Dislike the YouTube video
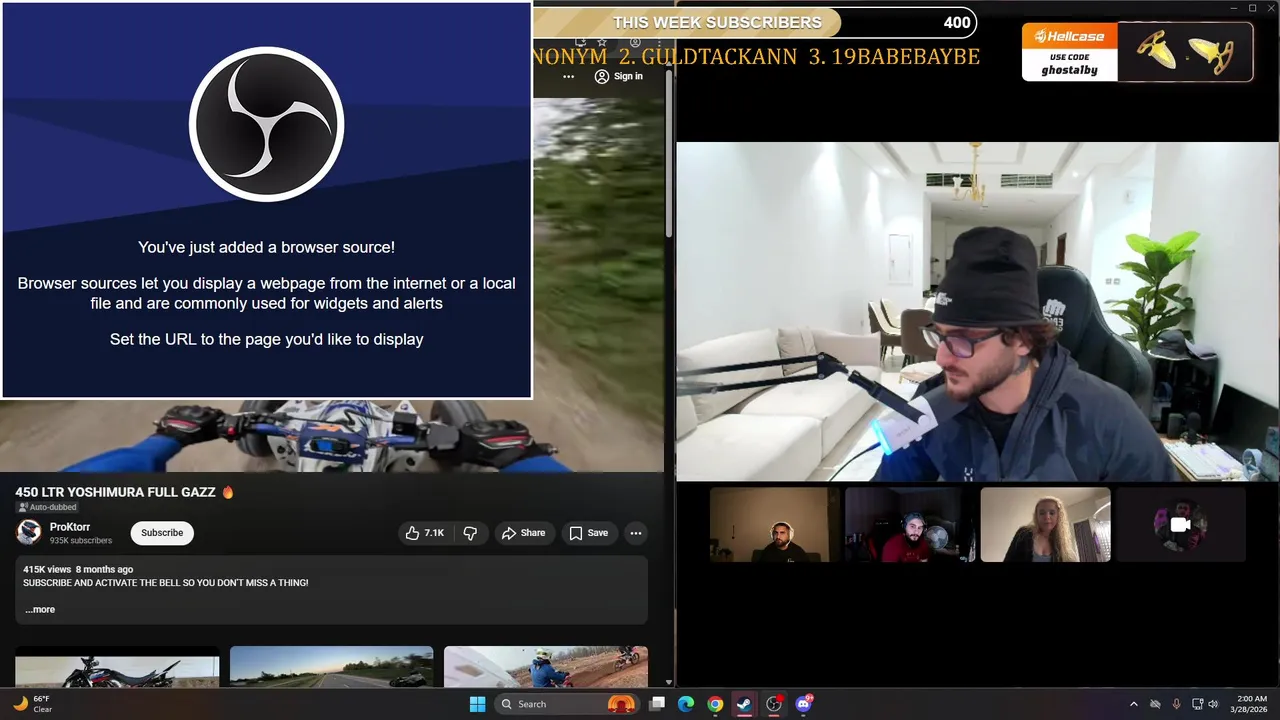Viewport: 1280px width, 720px height. coord(470,533)
